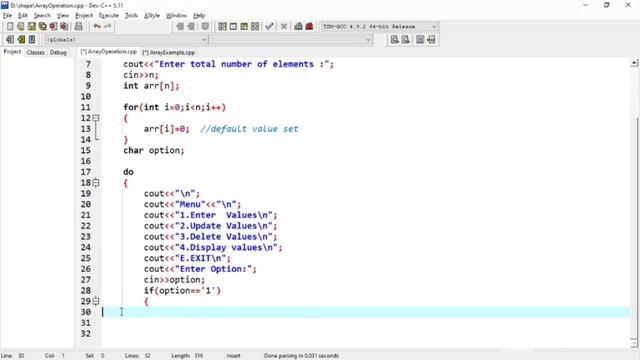
Task: Click the Find icon near the class combos
Action: [x=394, y=40]
